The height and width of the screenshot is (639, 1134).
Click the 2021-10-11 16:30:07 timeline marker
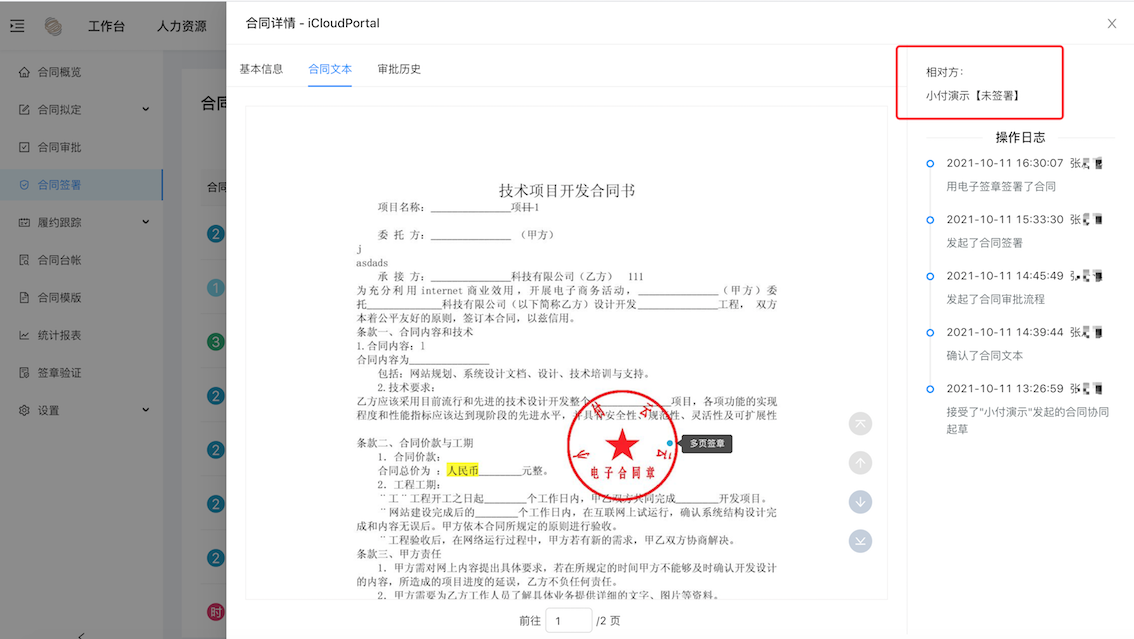pos(930,163)
